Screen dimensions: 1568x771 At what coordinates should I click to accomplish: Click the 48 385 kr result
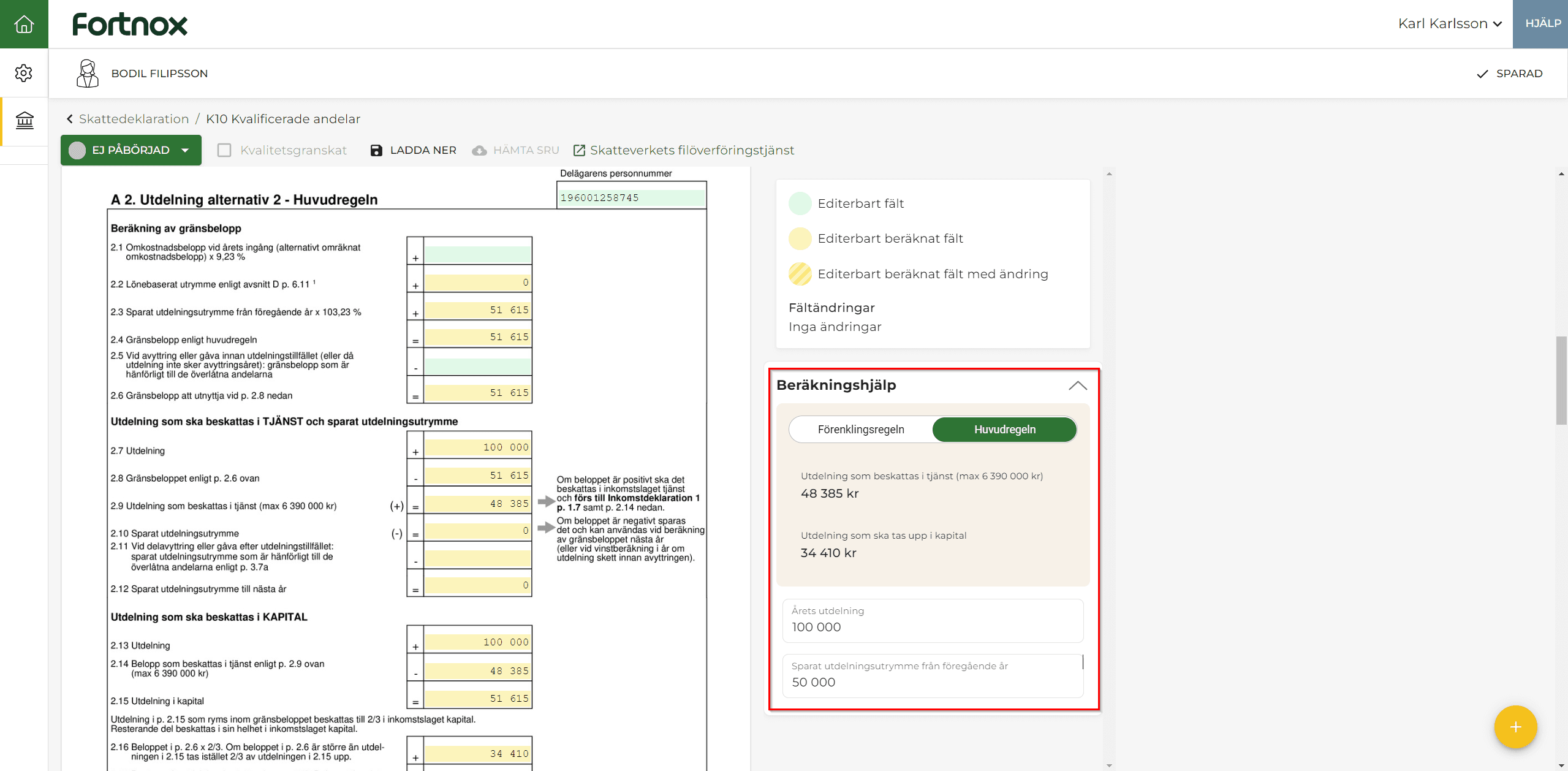tap(830, 493)
